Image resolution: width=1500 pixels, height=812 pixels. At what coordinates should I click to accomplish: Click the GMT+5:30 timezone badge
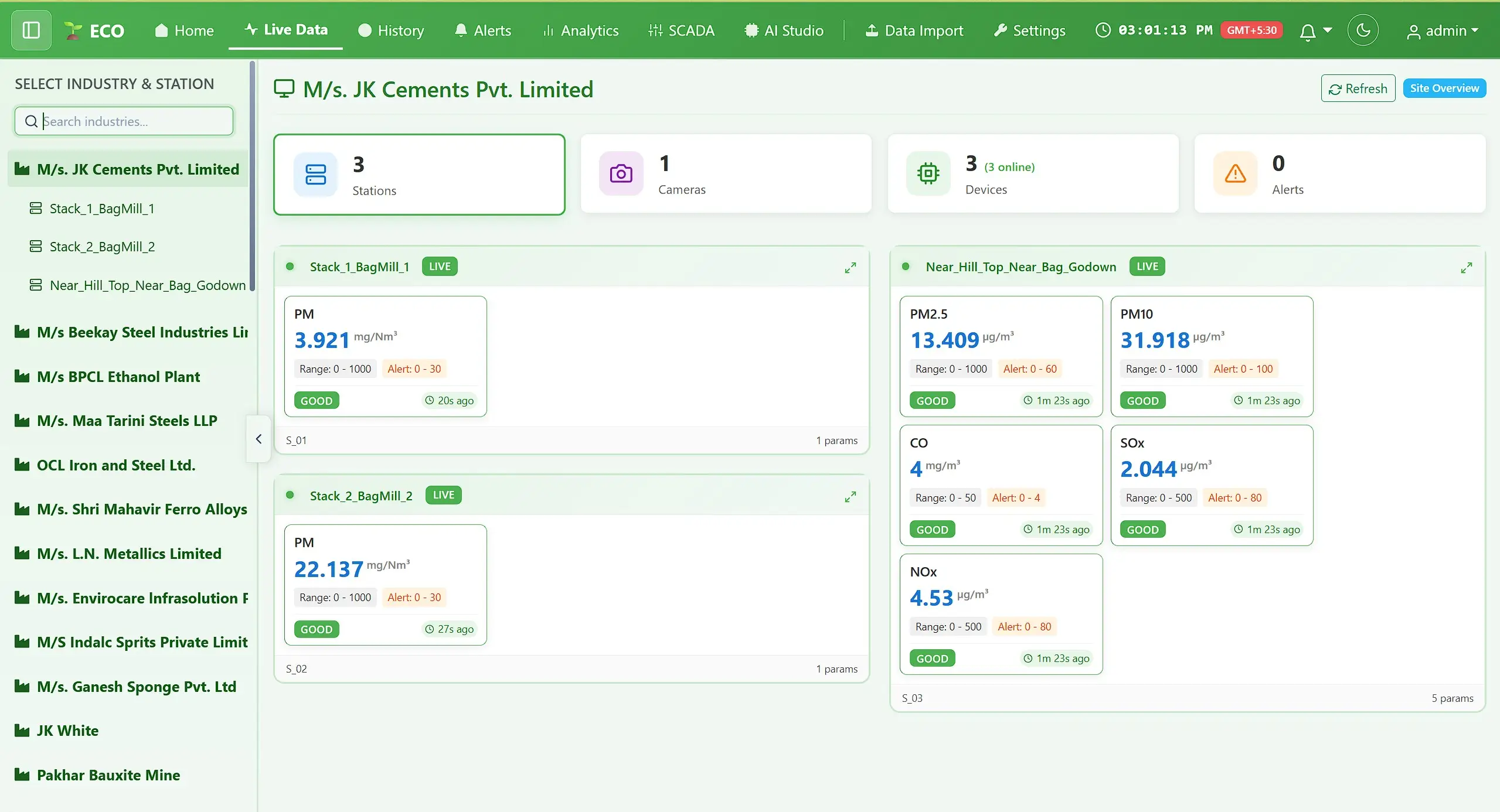tap(1251, 30)
